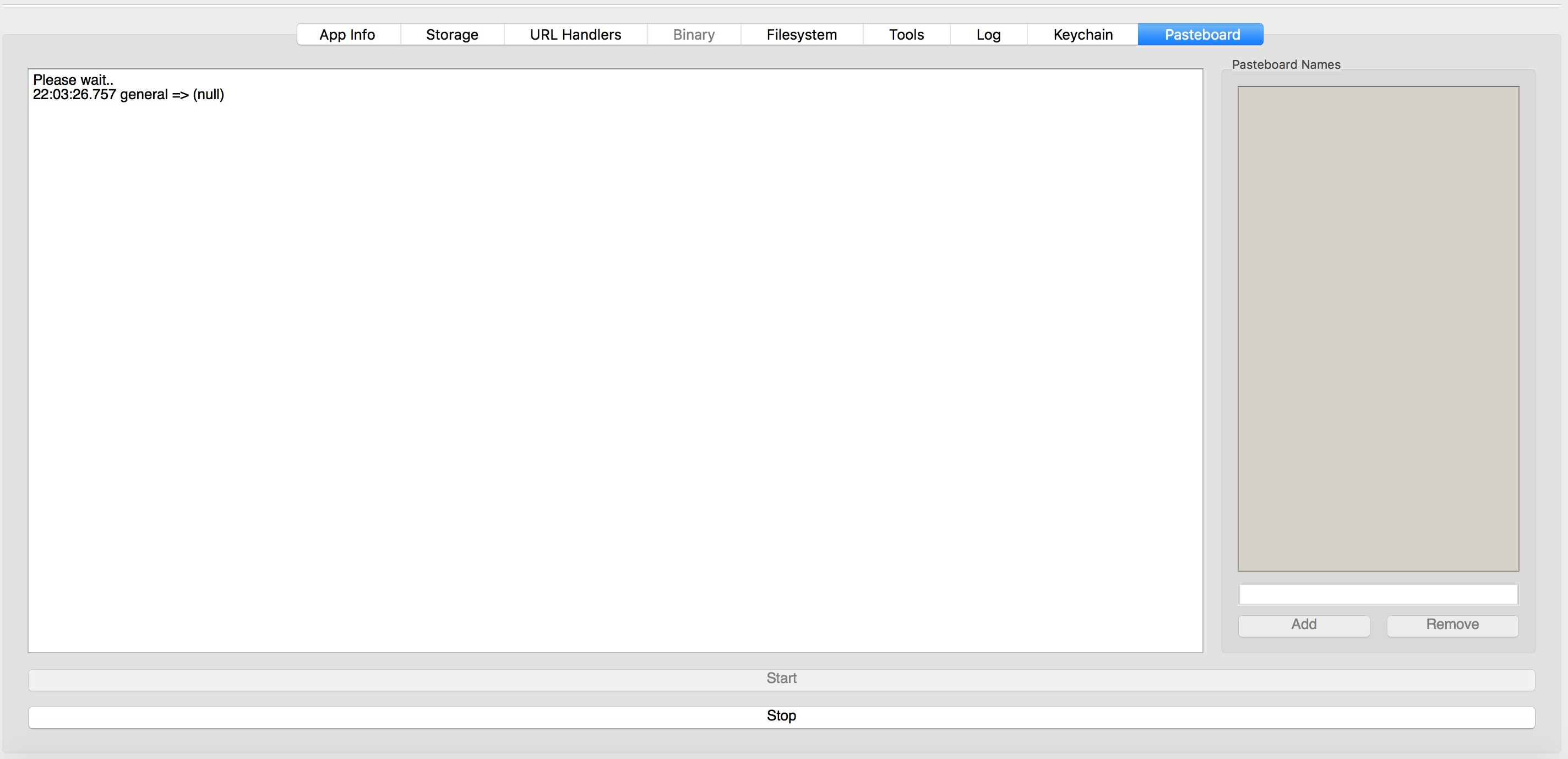Open the Tools tab

coord(906,35)
